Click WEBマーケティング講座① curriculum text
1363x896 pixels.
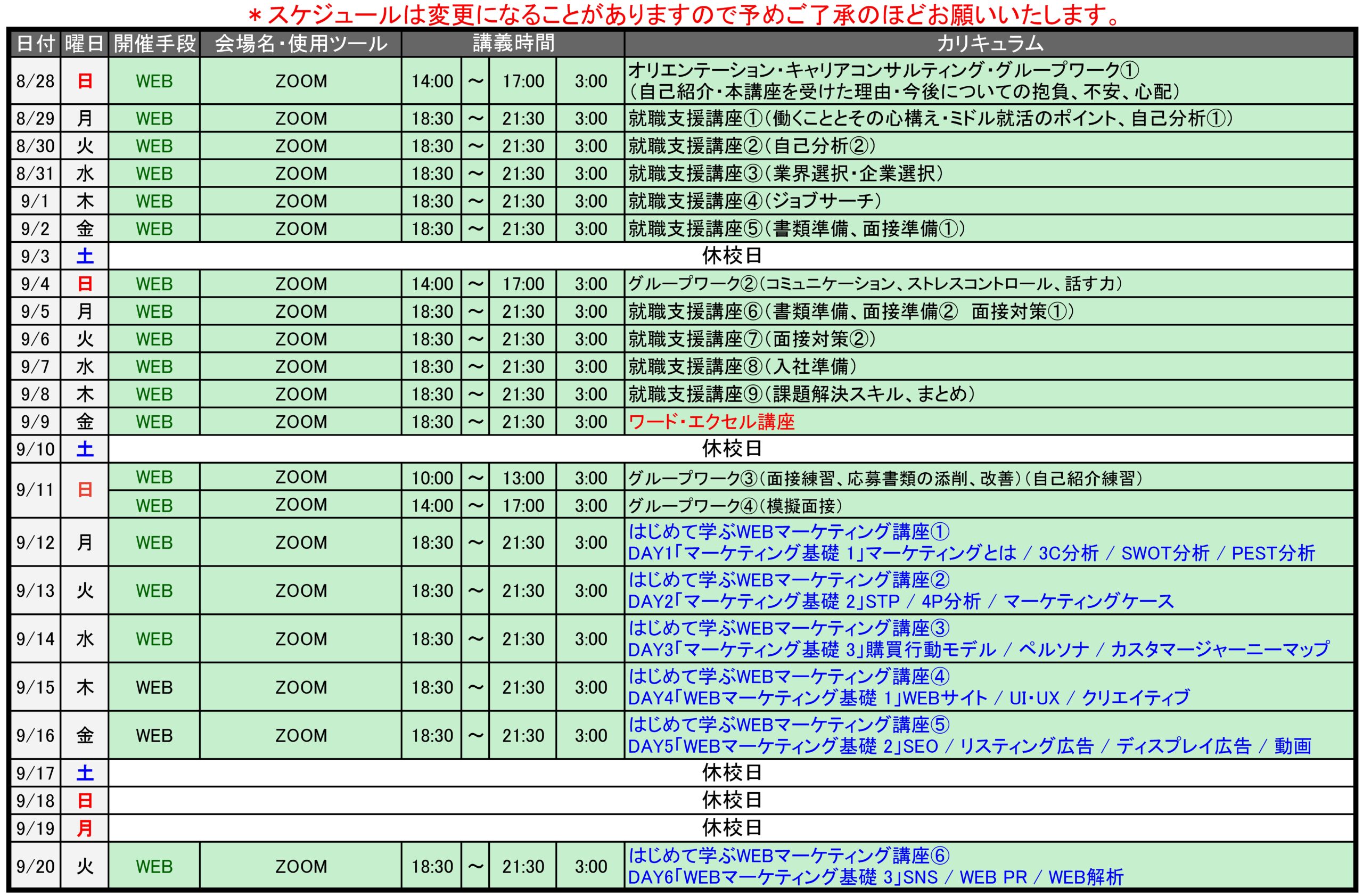pos(971,542)
